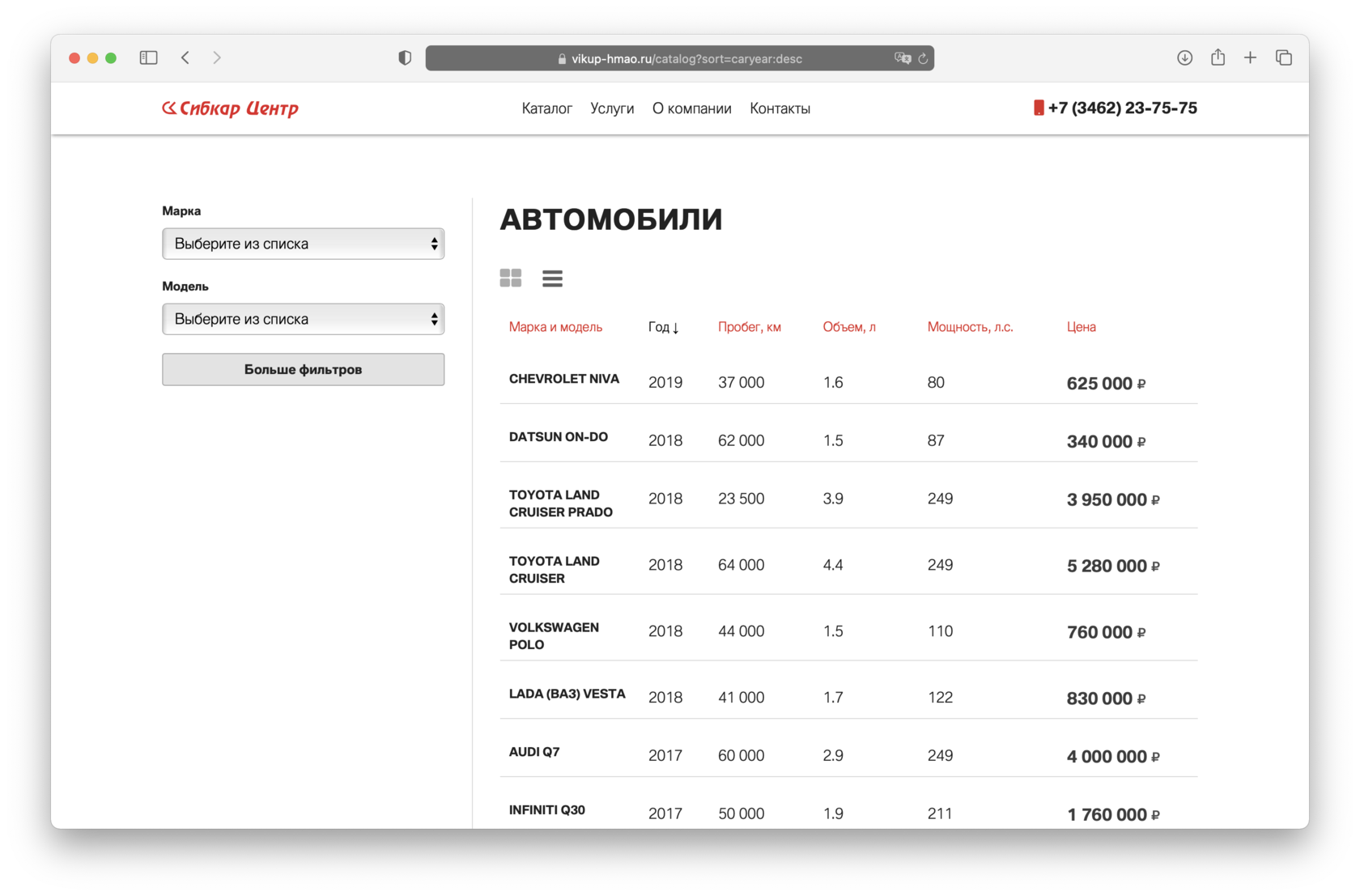The height and width of the screenshot is (896, 1360).
Task: Click the address bar URL field
Action: pyautogui.click(x=680, y=58)
